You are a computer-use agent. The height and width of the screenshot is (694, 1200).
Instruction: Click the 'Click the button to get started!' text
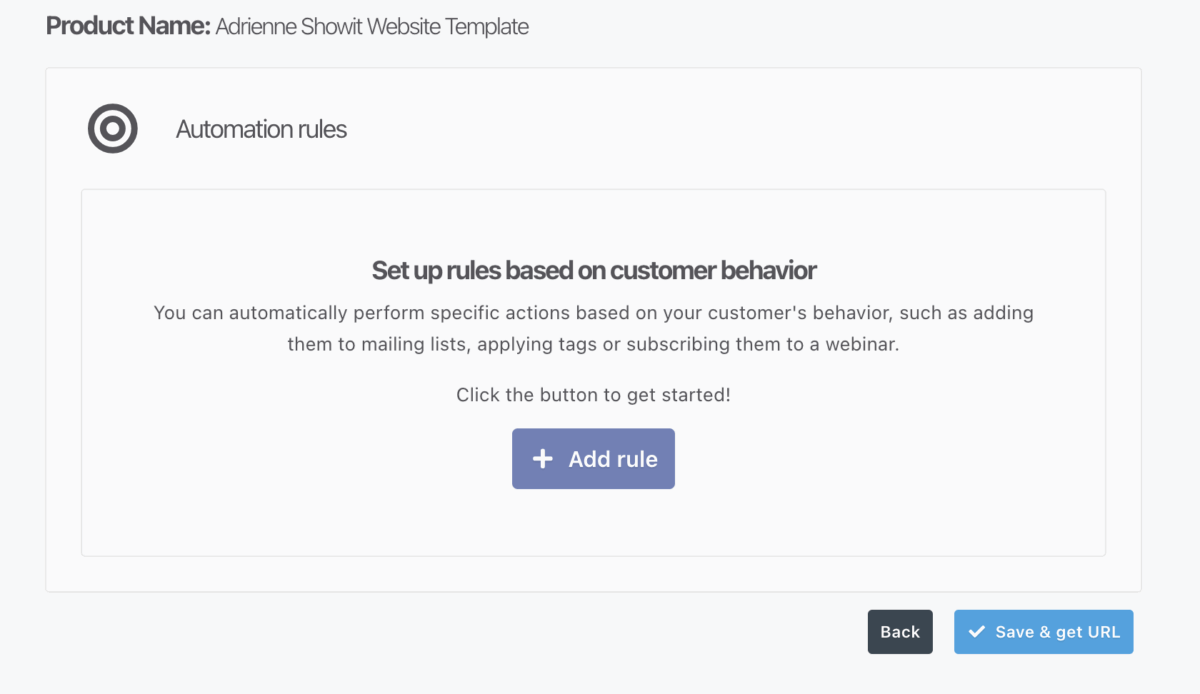[594, 395]
